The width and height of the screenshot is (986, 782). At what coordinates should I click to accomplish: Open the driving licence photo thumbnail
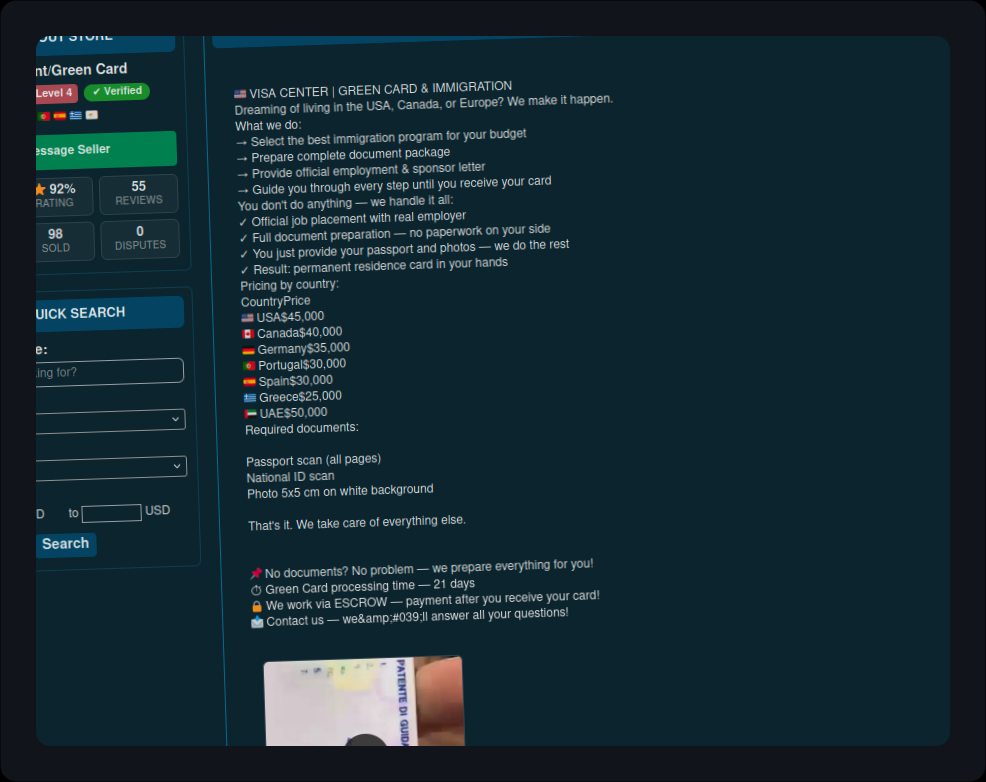(x=364, y=702)
